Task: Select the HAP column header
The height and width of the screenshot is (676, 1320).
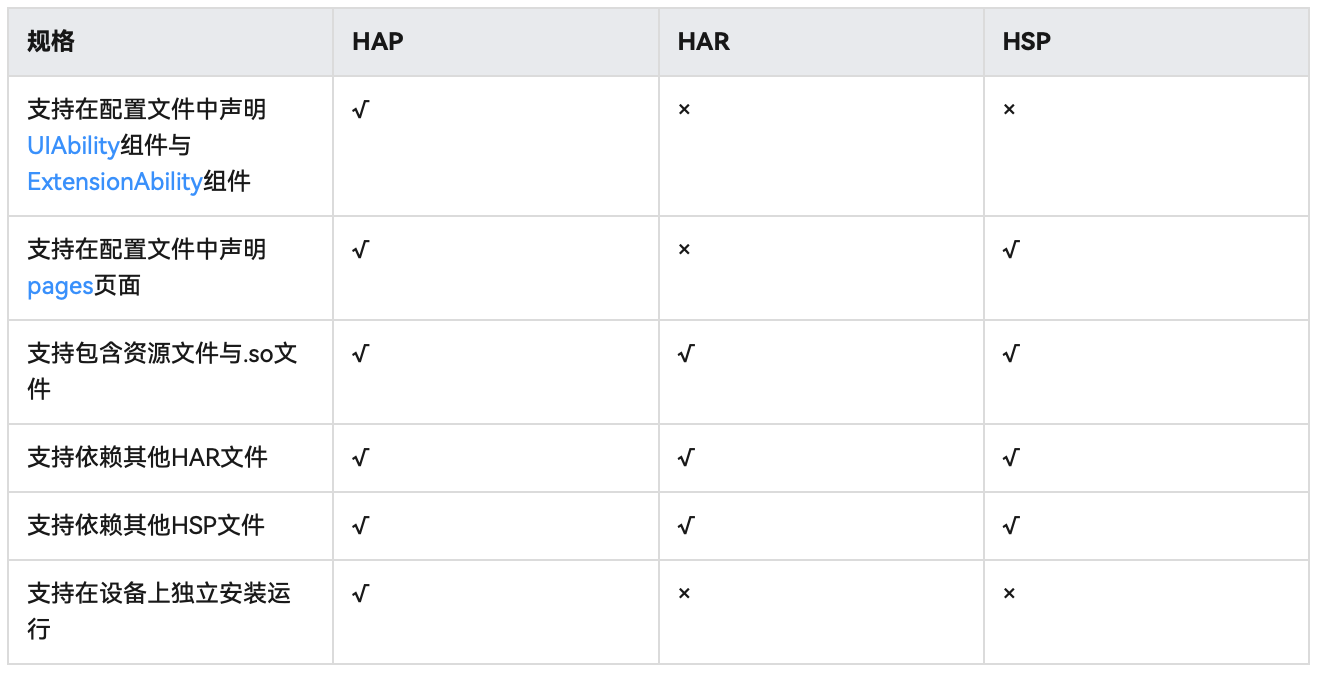Action: click(378, 41)
